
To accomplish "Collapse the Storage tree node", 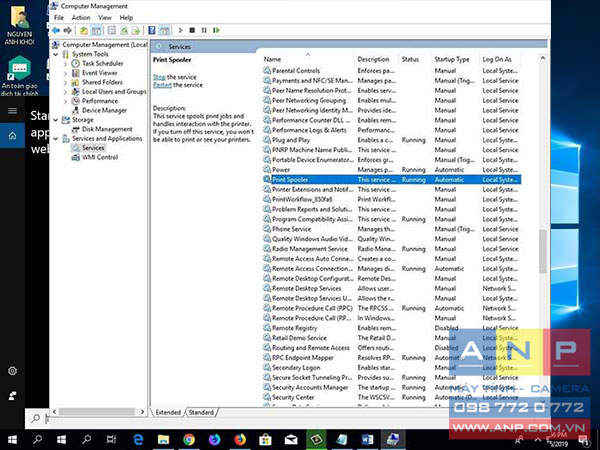I will [56, 120].
